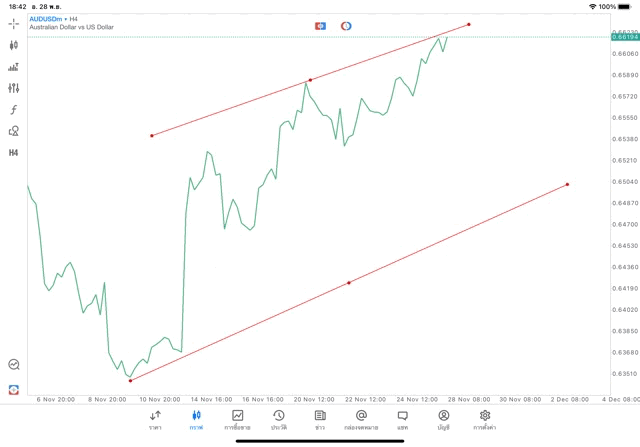Toggle the red-blue flag icon above chart
Image resolution: width=640 pixels, height=447 pixels.
320,25
